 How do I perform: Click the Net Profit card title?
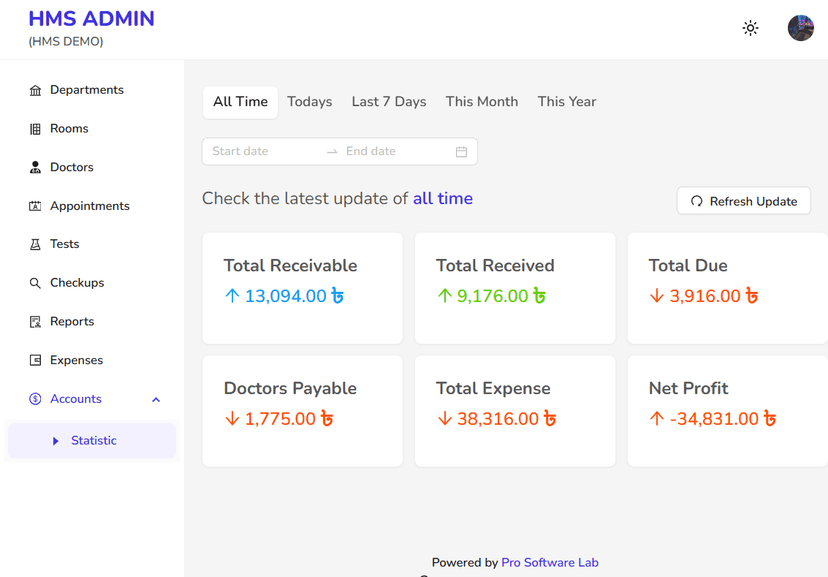(x=689, y=389)
